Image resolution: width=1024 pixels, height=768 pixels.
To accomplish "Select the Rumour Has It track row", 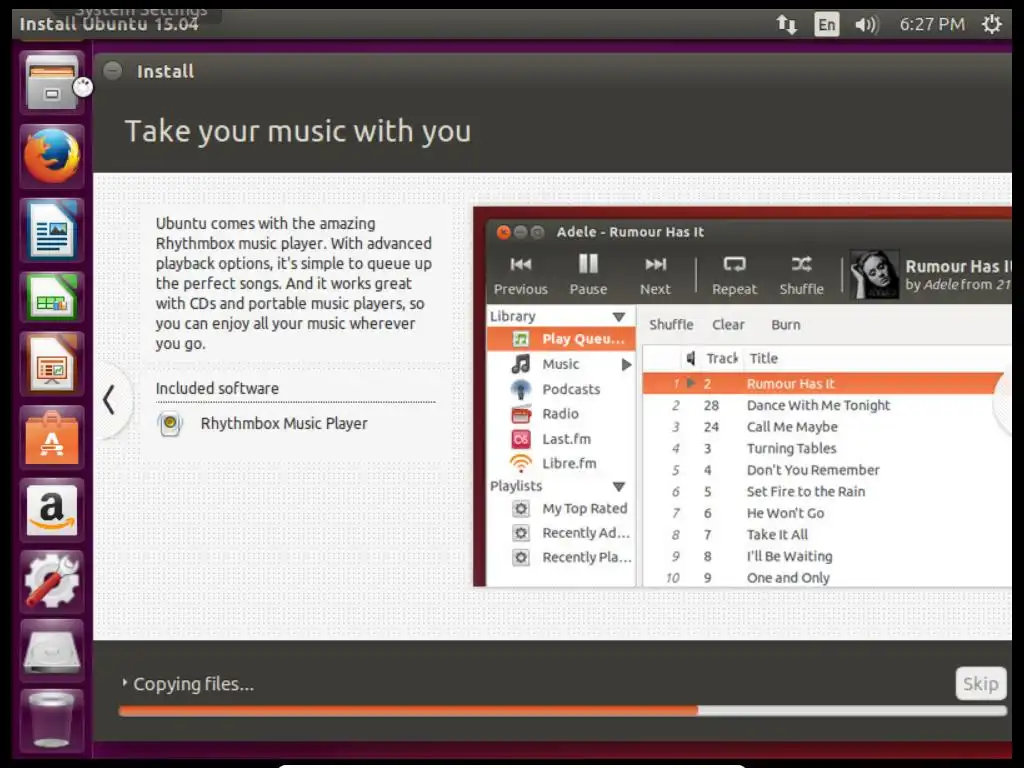I will 823,383.
